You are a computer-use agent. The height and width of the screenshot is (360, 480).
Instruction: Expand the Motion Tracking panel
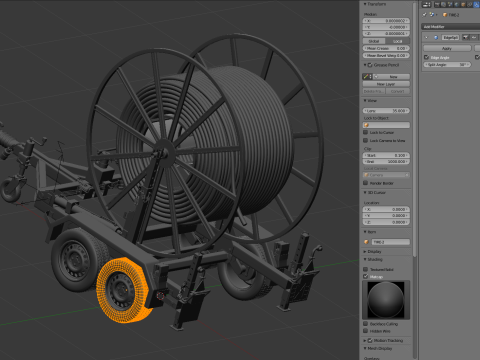click(365, 340)
